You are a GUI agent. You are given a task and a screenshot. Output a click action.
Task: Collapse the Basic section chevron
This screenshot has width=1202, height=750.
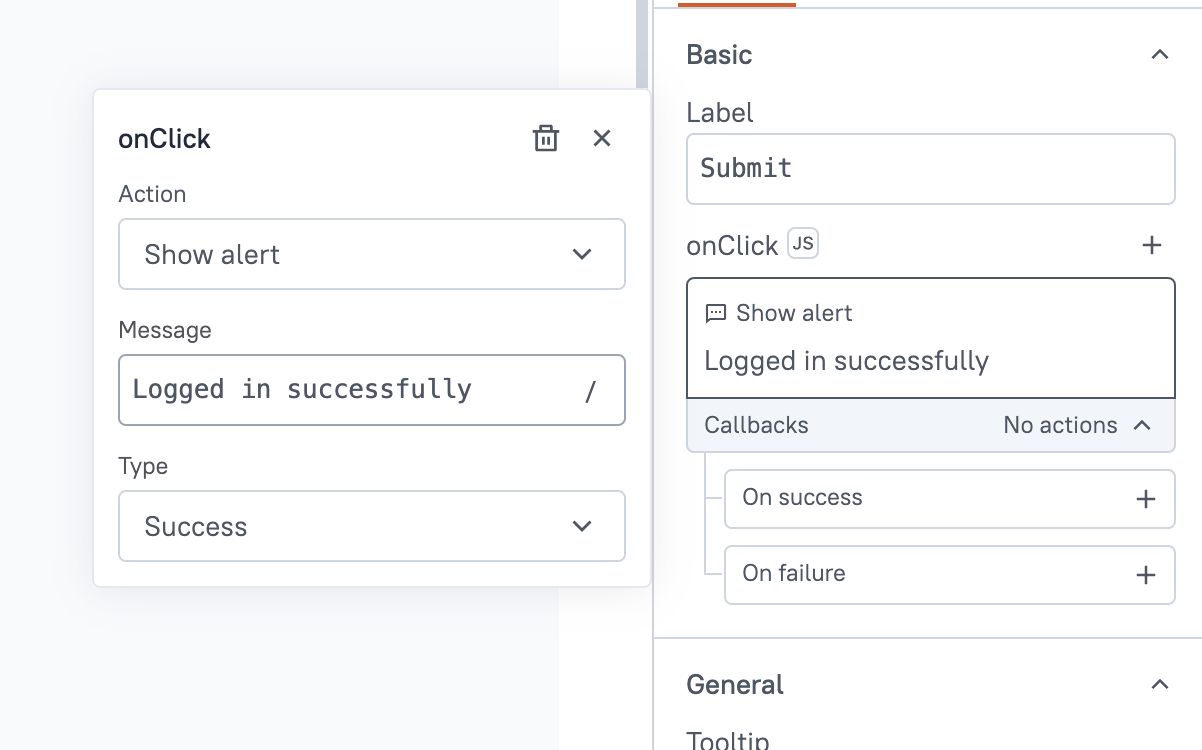pos(1160,55)
